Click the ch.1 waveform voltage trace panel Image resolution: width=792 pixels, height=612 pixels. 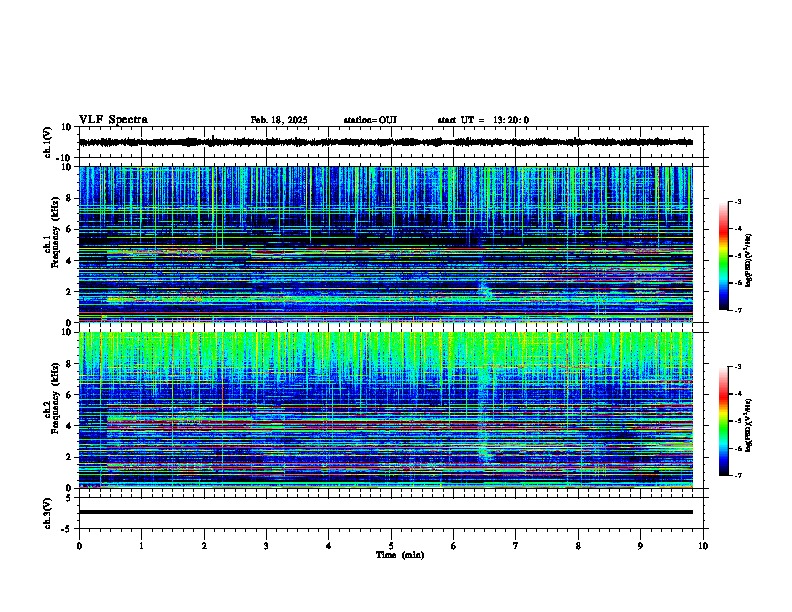tap(391, 142)
